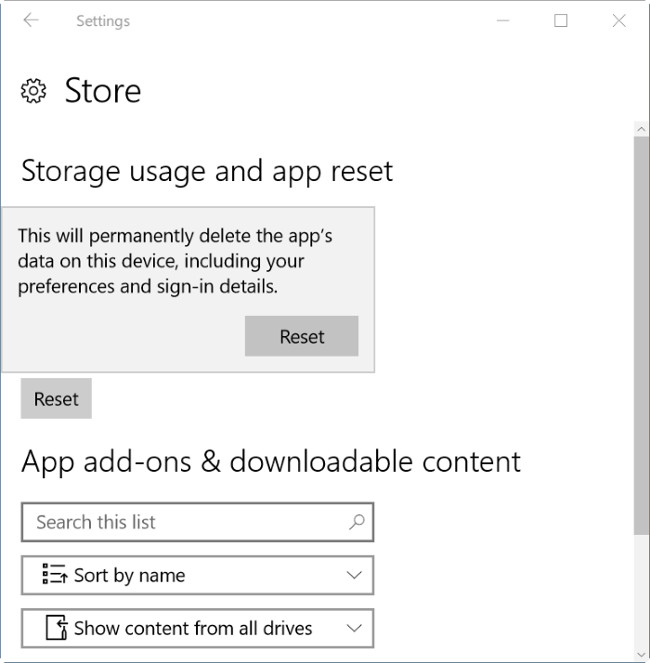Open the Sort by name dropdown
This screenshot has height=663, width=650.
[x=197, y=575]
